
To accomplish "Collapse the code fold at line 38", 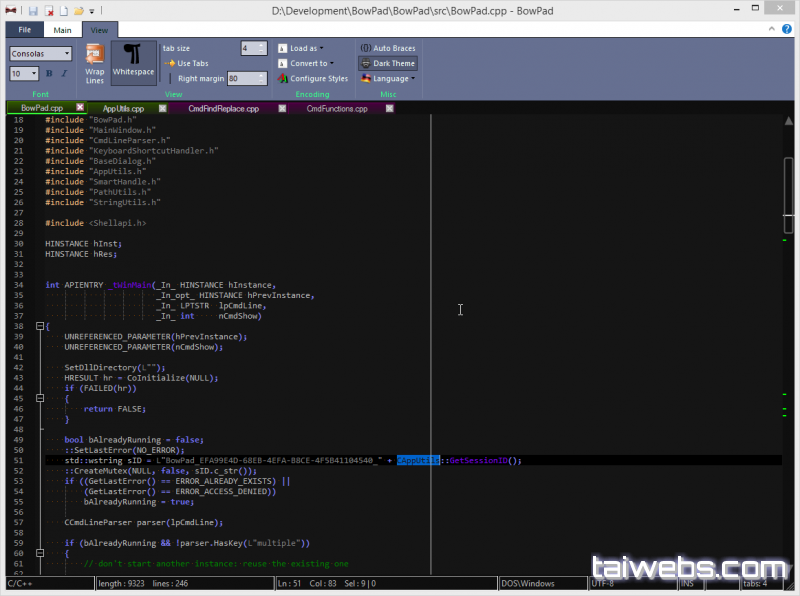I will [x=39, y=326].
